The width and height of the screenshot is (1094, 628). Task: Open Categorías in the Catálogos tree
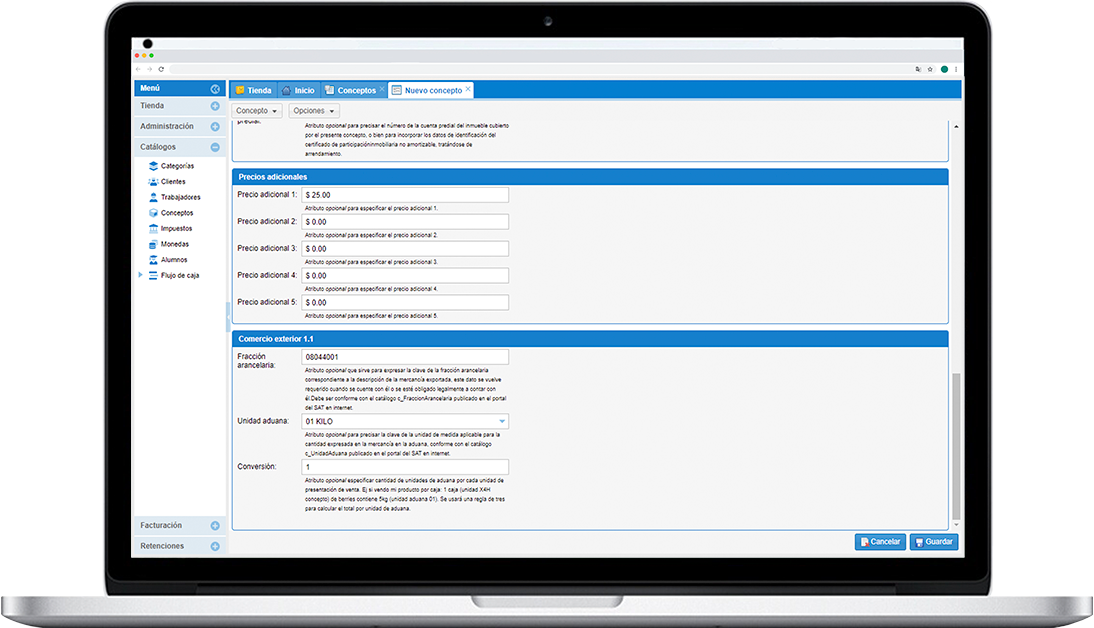click(x=177, y=166)
